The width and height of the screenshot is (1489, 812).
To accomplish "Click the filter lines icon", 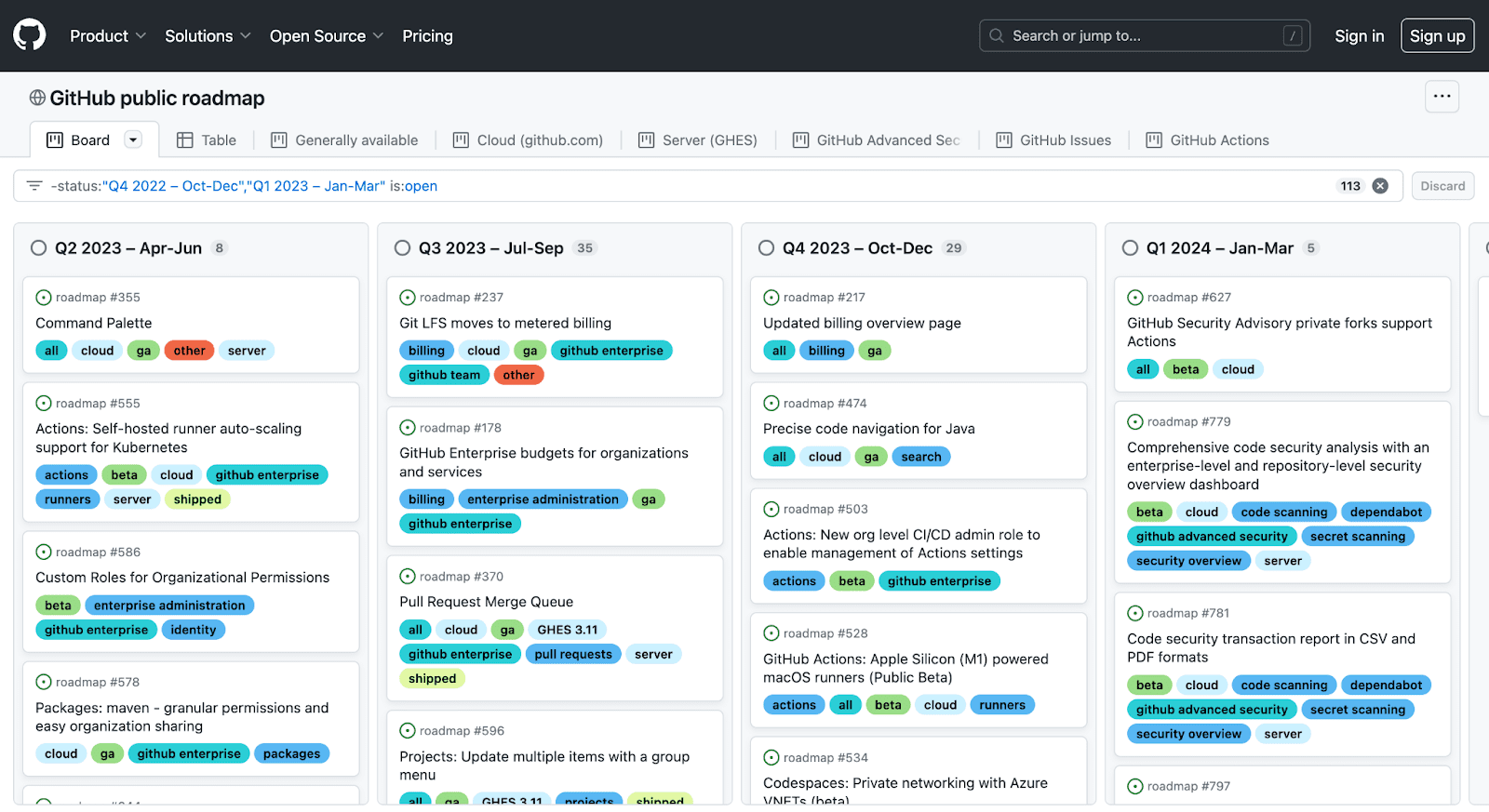I will point(34,186).
